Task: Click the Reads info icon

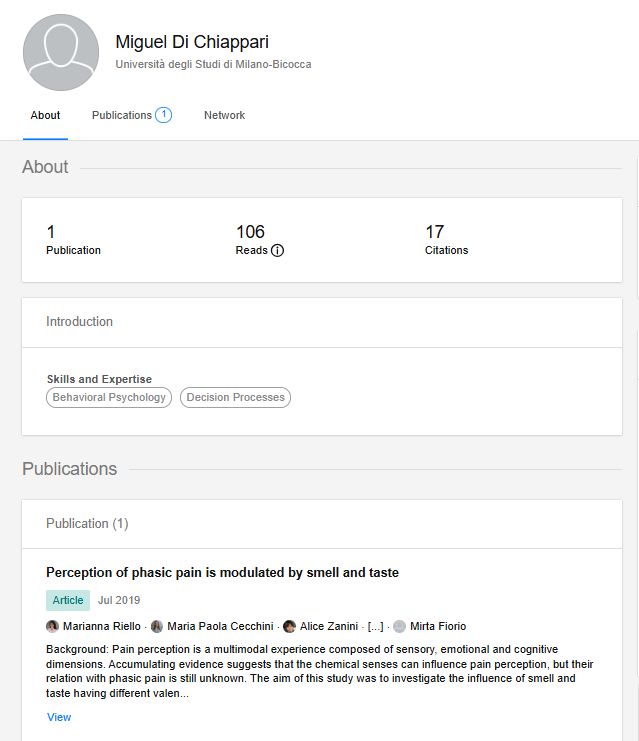Action: (277, 250)
